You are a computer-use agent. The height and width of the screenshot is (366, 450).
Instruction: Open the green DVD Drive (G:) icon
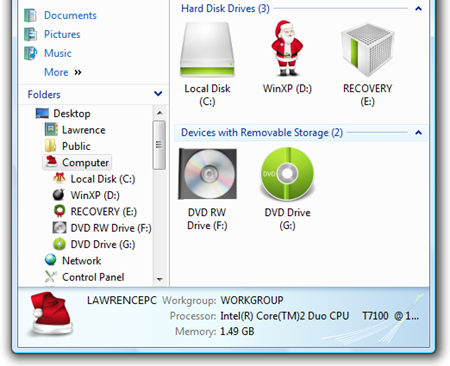click(287, 174)
